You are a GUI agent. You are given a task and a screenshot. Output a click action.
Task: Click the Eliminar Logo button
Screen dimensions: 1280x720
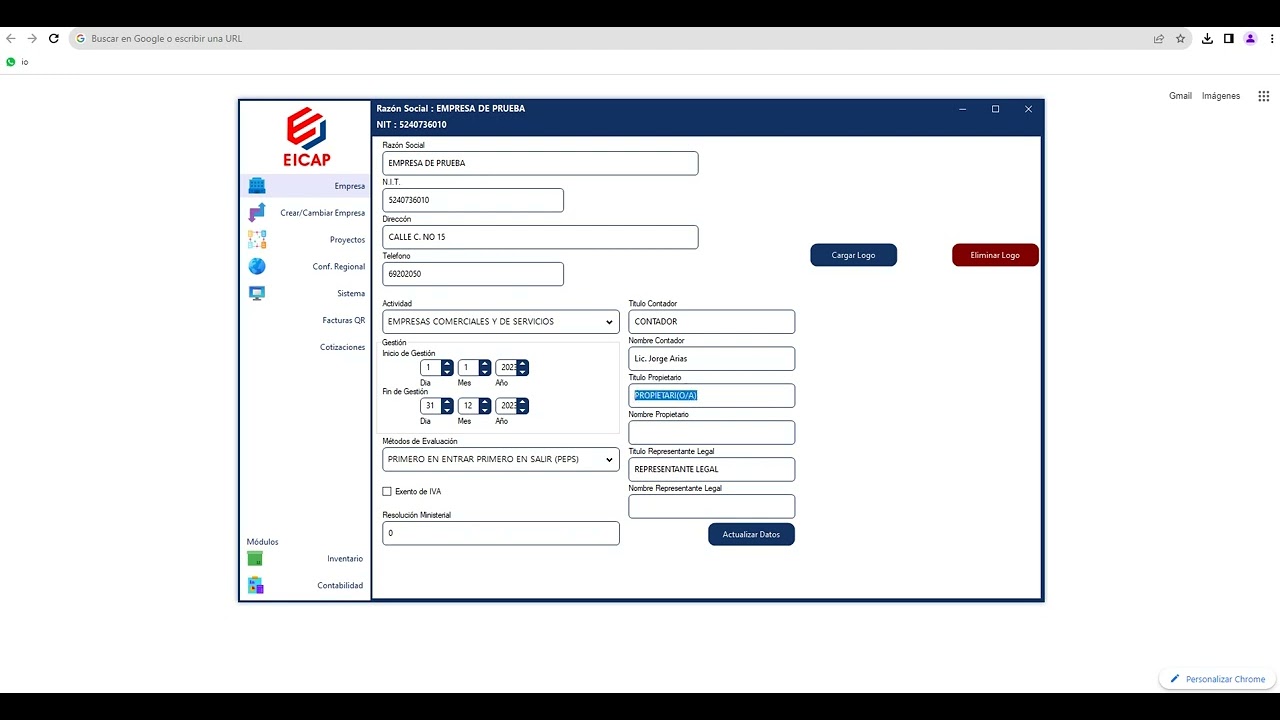coord(995,255)
